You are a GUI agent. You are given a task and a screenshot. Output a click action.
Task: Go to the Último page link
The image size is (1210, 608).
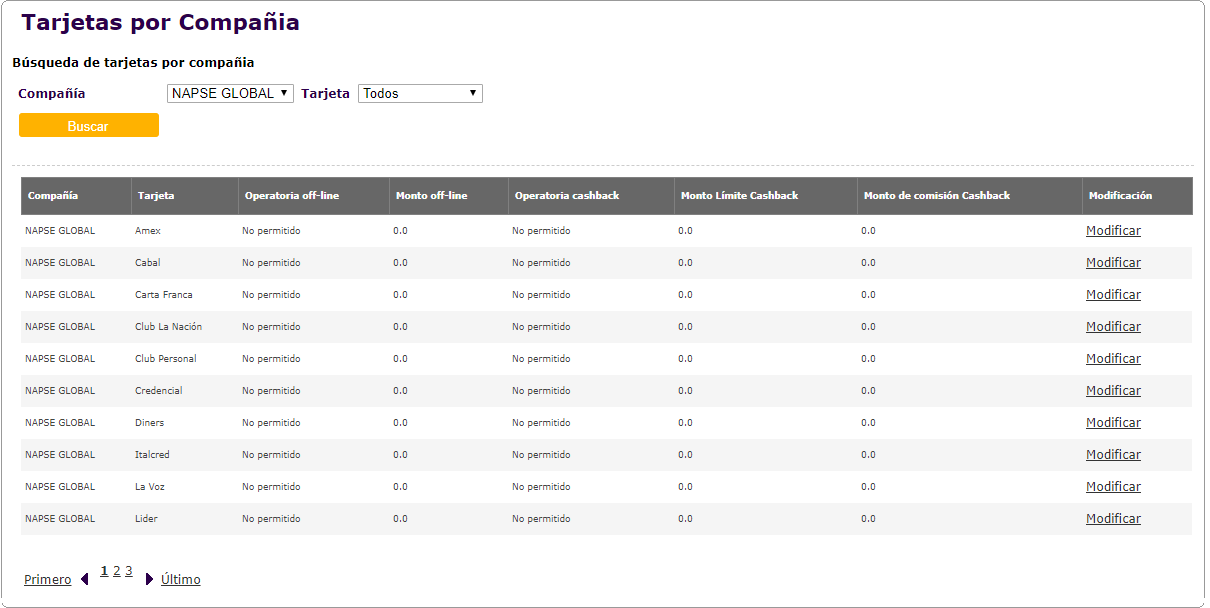pos(181,580)
